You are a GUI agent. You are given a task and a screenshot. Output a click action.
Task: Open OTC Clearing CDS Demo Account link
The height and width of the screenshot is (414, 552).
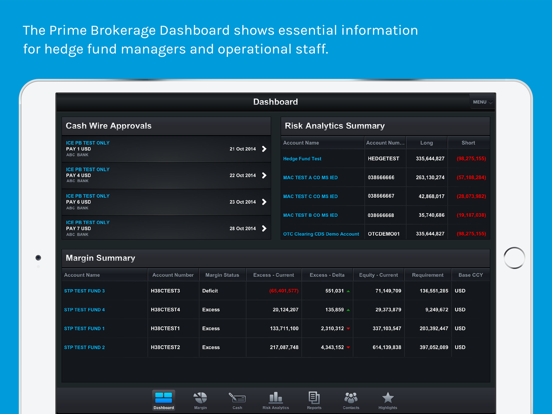click(321, 234)
